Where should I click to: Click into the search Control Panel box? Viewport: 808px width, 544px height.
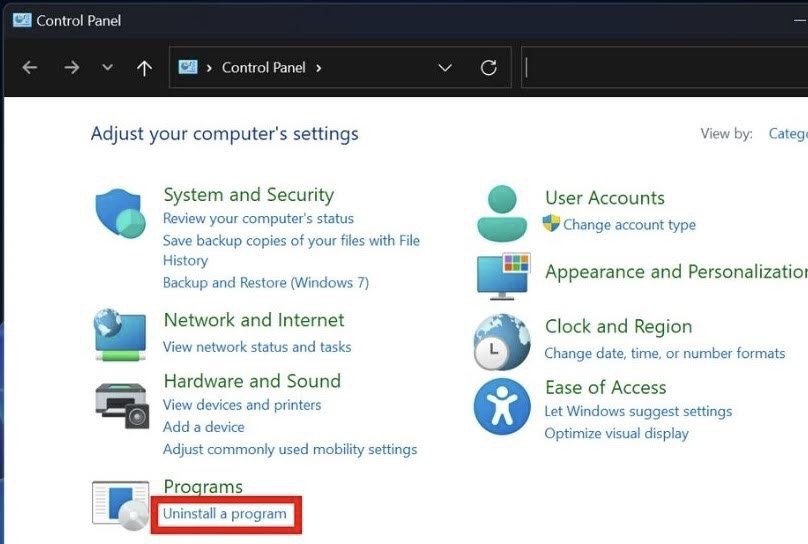pyautogui.click(x=664, y=67)
